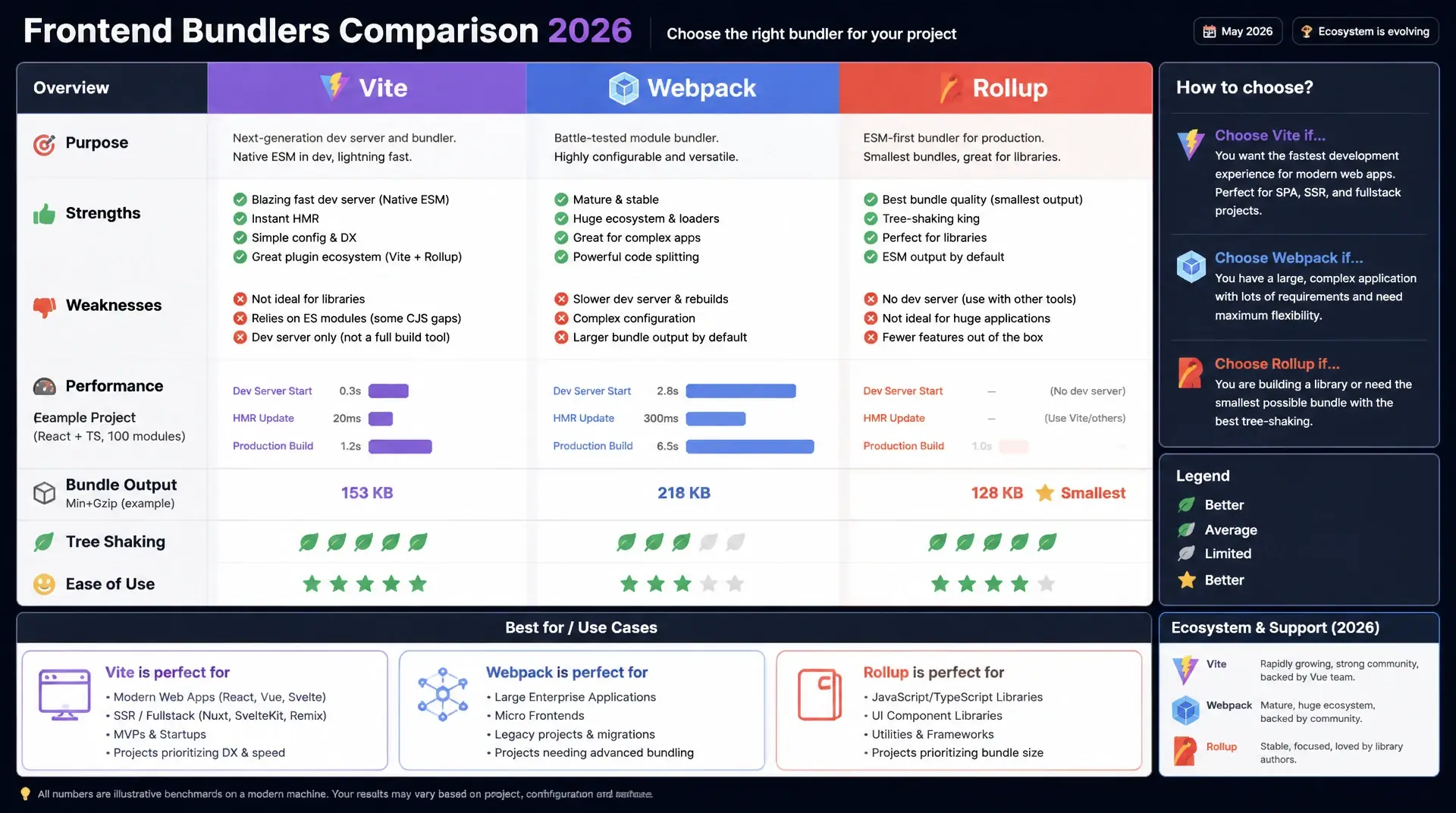Click the last grey leaf in Webpack Tree Shaking

click(x=735, y=541)
